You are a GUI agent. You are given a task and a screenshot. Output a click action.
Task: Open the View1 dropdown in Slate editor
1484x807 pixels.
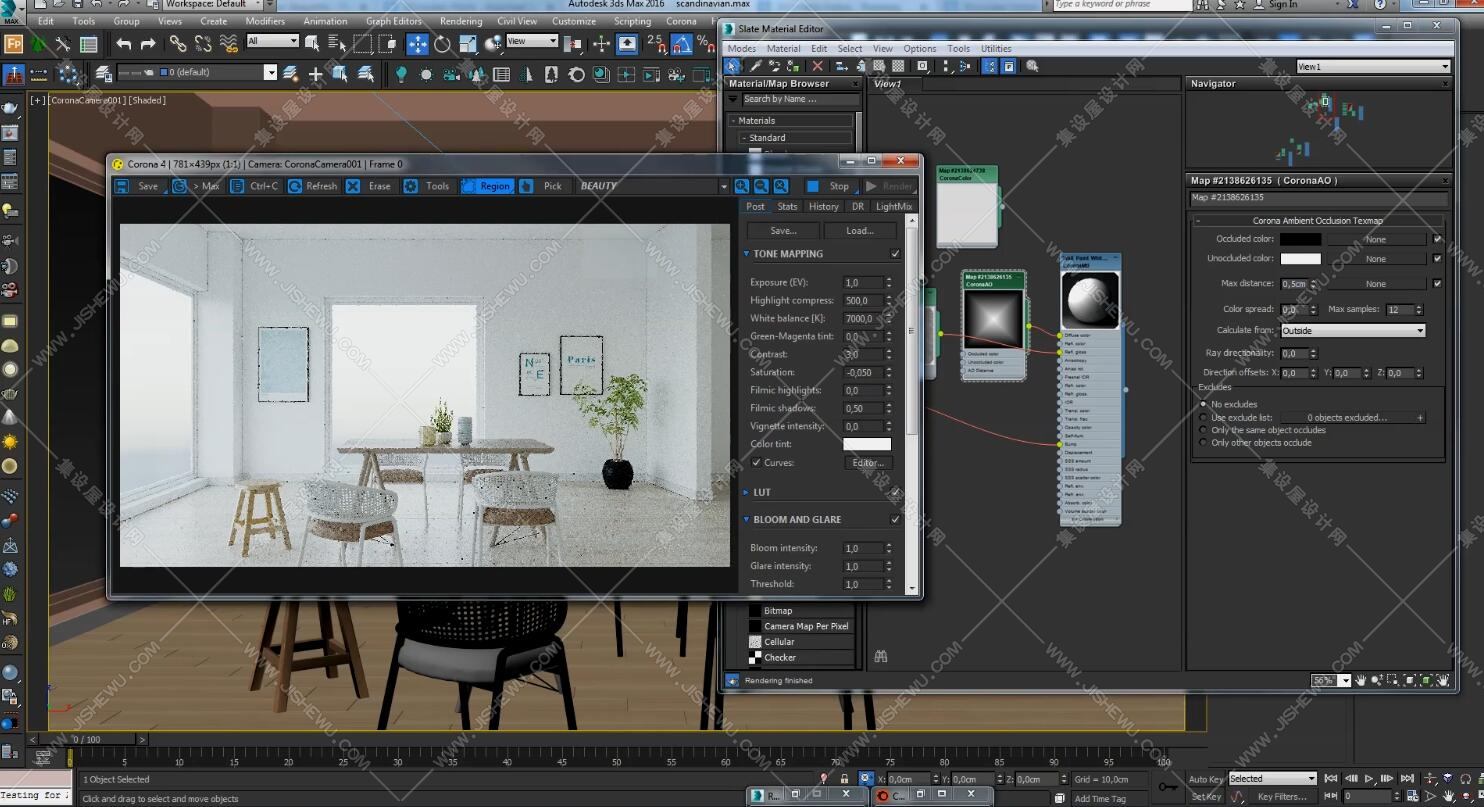point(1373,66)
